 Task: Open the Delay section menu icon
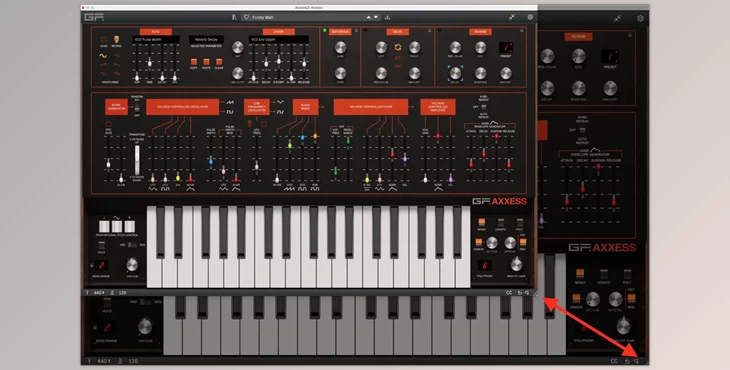click(x=430, y=31)
